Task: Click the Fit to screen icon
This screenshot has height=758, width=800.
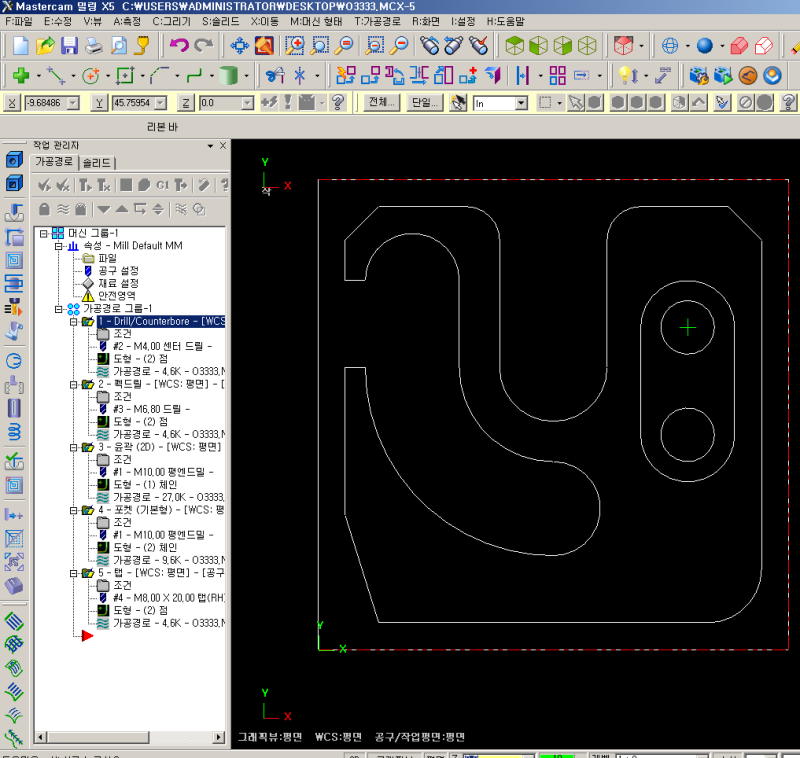Action: [x=240, y=45]
